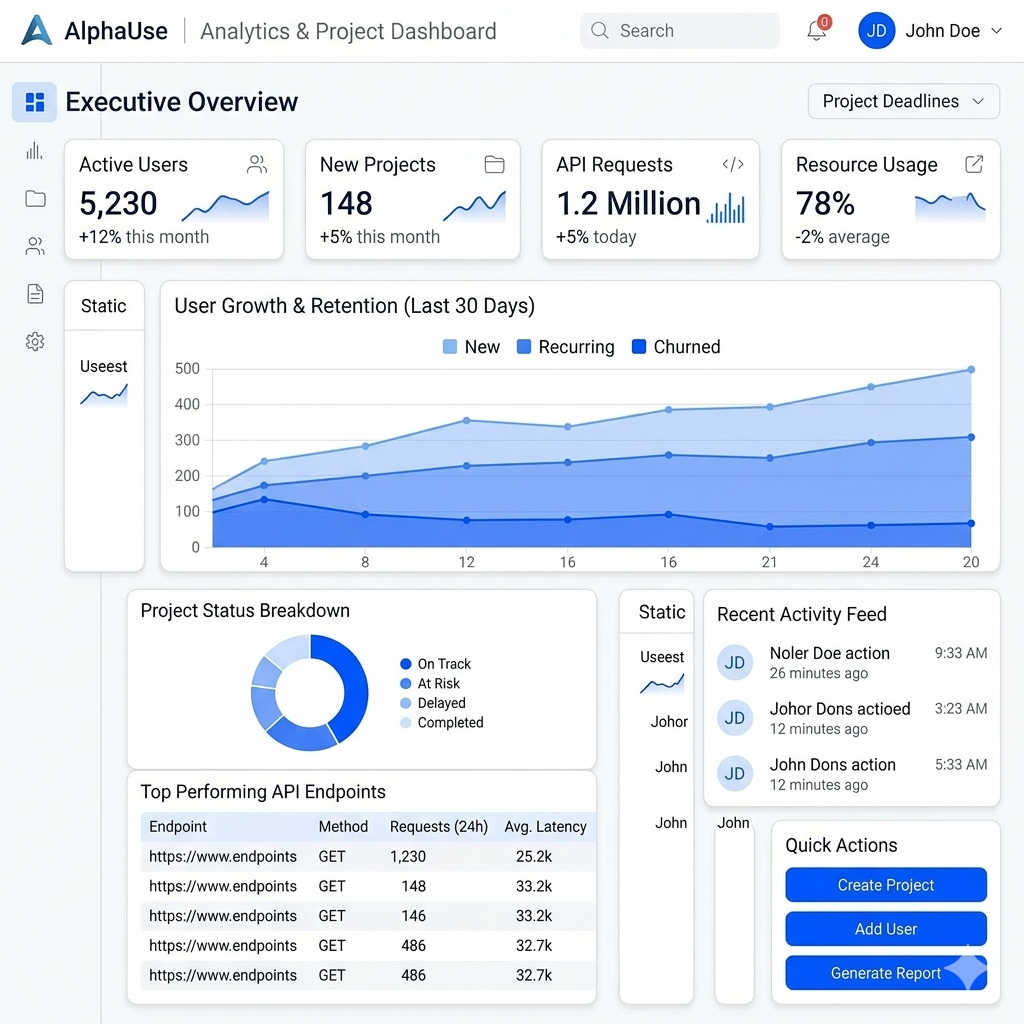Click the folder icon in left sidebar
Image resolution: width=1024 pixels, height=1024 pixels.
click(x=35, y=199)
